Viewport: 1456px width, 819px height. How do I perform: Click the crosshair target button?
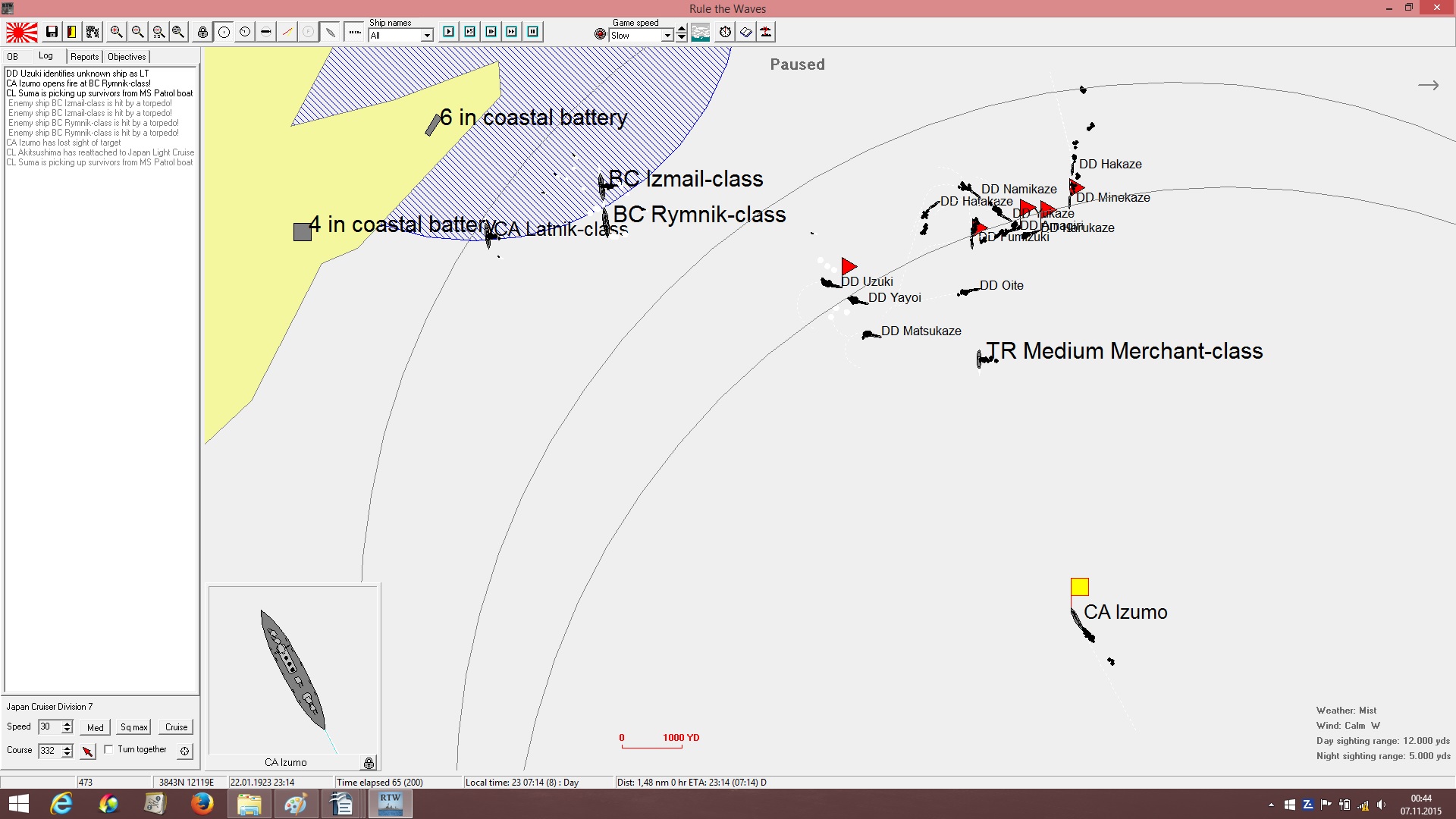tap(184, 751)
